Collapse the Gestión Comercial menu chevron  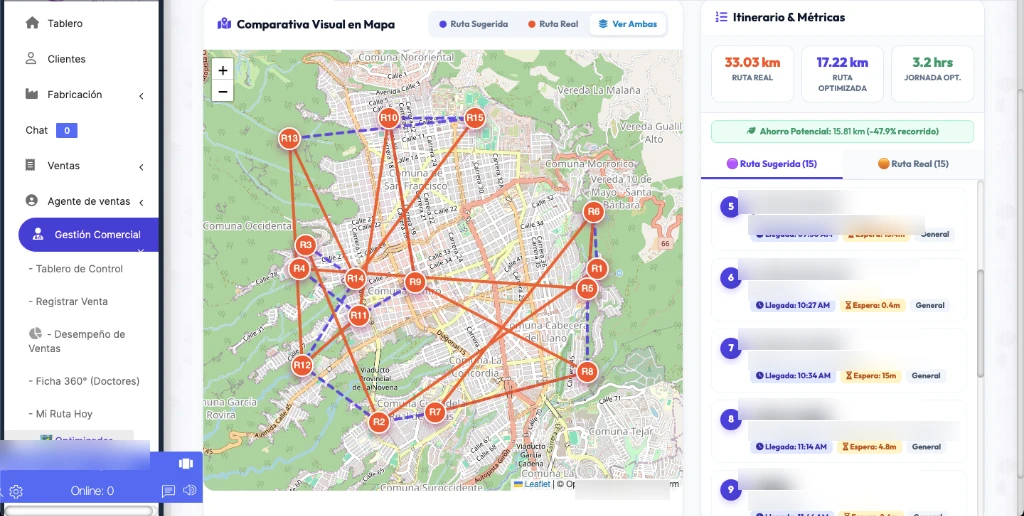140,250
